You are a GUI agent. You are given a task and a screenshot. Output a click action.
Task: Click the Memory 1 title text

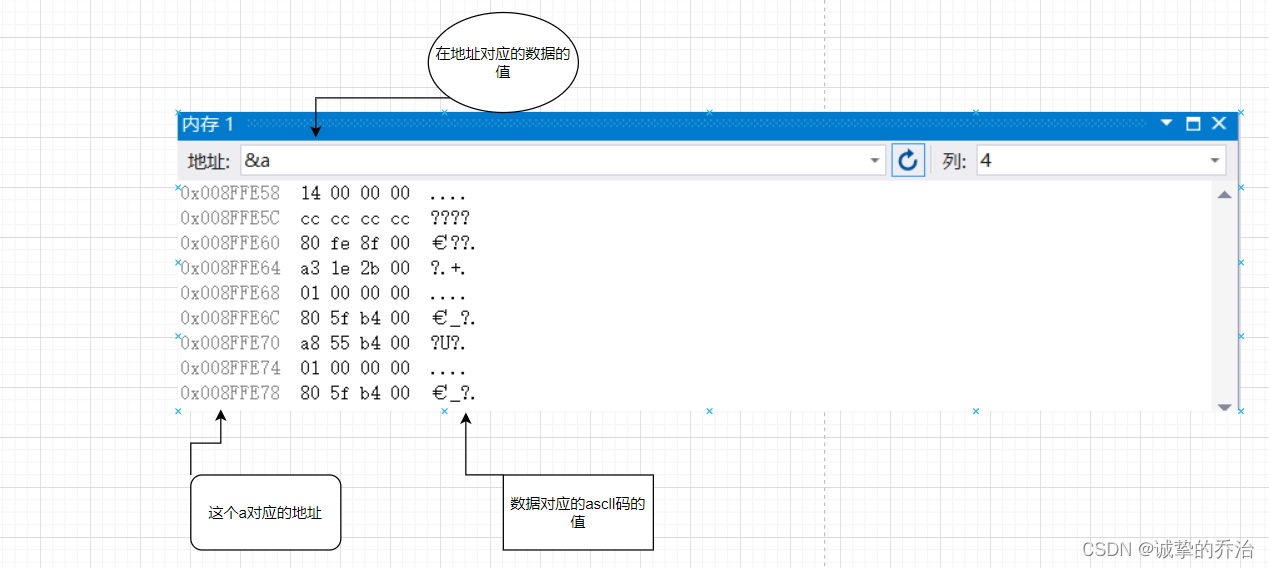pyautogui.click(x=208, y=124)
